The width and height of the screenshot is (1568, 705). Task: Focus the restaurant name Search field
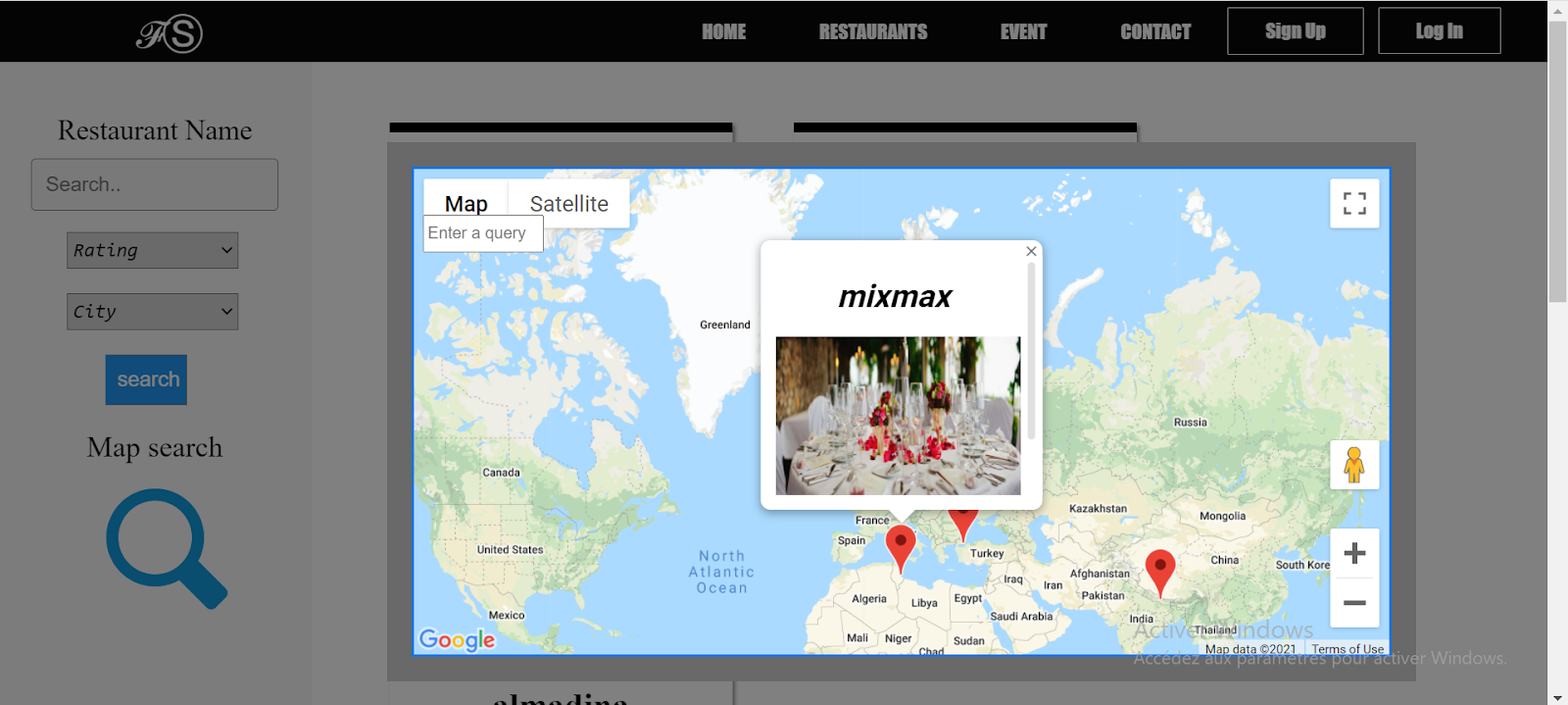coord(155,184)
